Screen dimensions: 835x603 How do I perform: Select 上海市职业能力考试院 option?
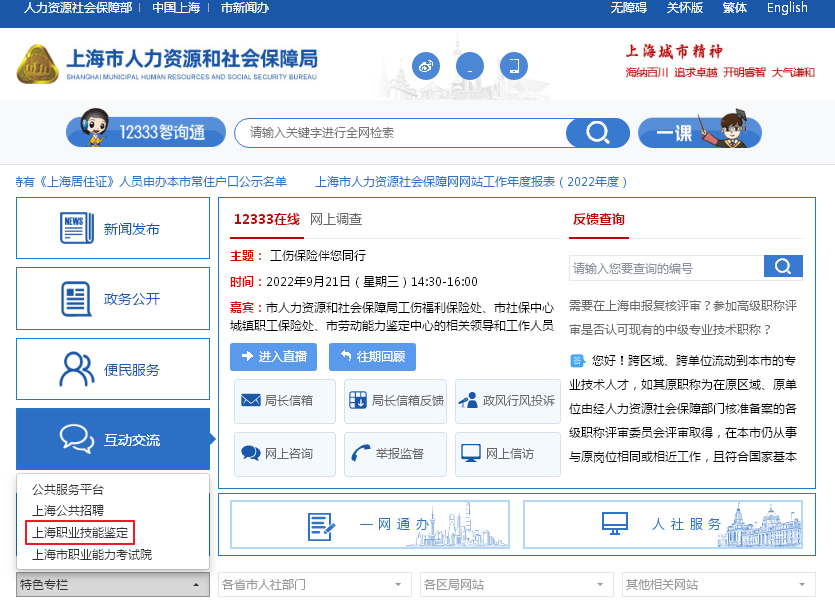tap(92, 555)
